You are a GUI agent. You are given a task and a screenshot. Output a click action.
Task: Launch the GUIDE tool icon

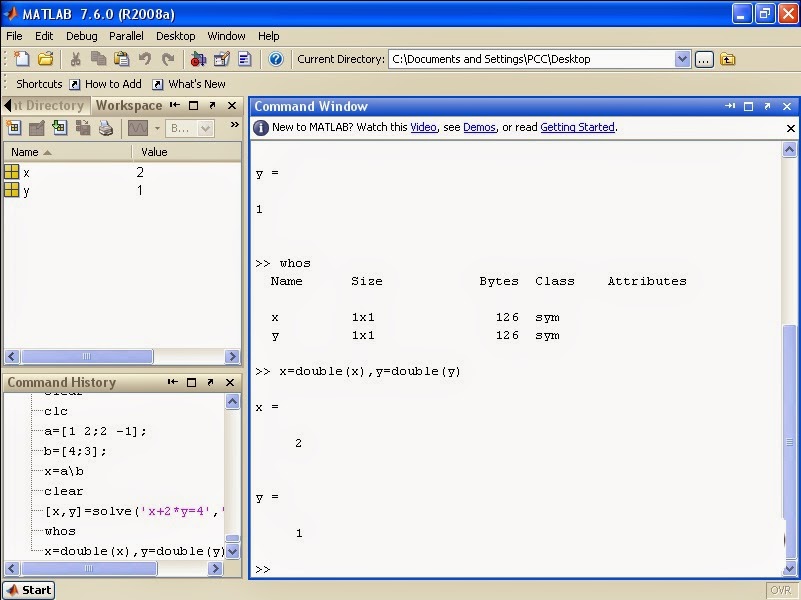point(222,59)
